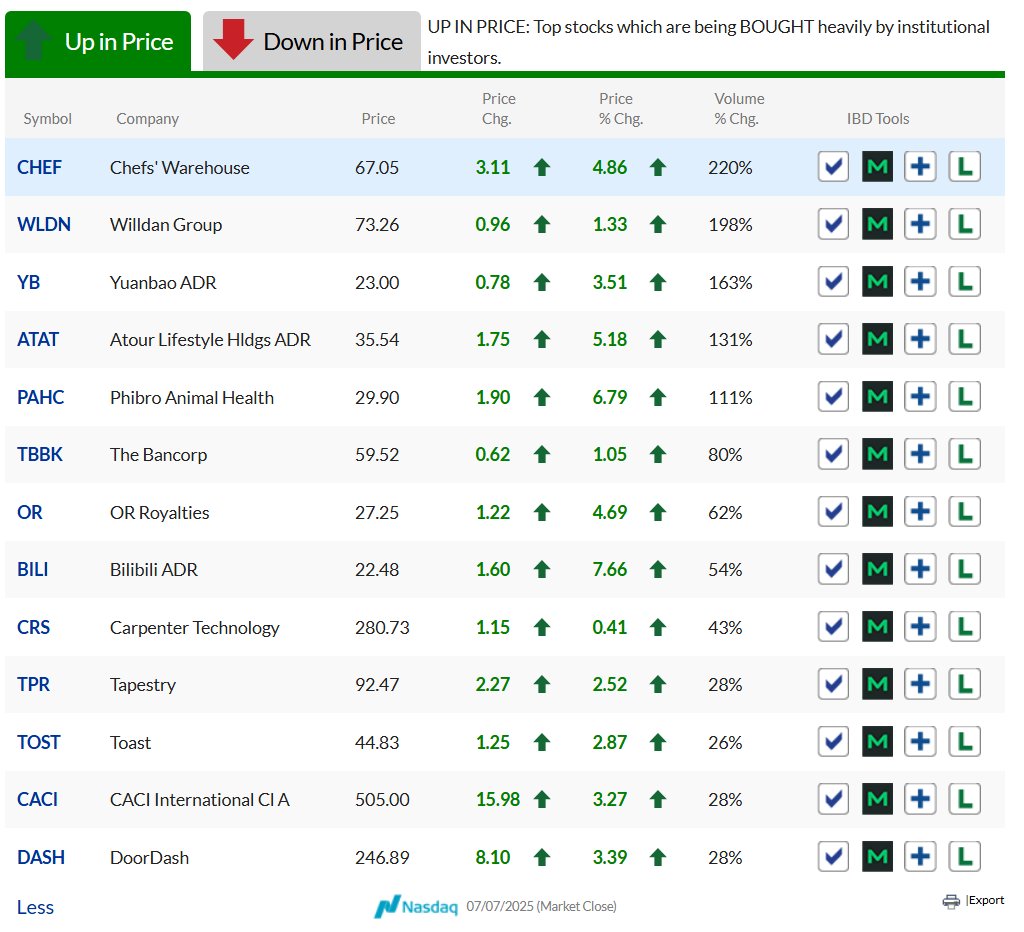Click M icon in Willdan Group row

[876, 225]
